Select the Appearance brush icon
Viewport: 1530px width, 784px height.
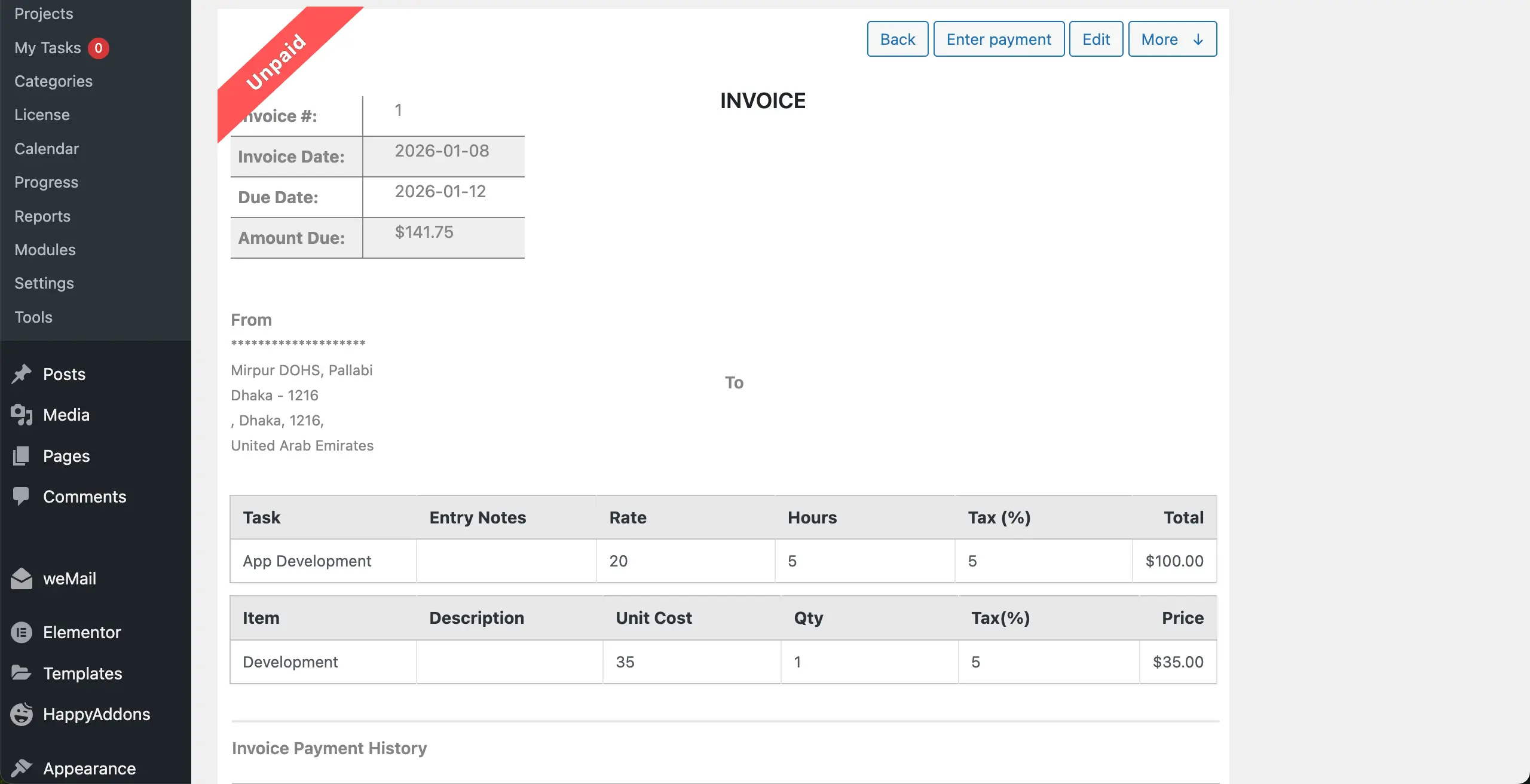(22, 768)
